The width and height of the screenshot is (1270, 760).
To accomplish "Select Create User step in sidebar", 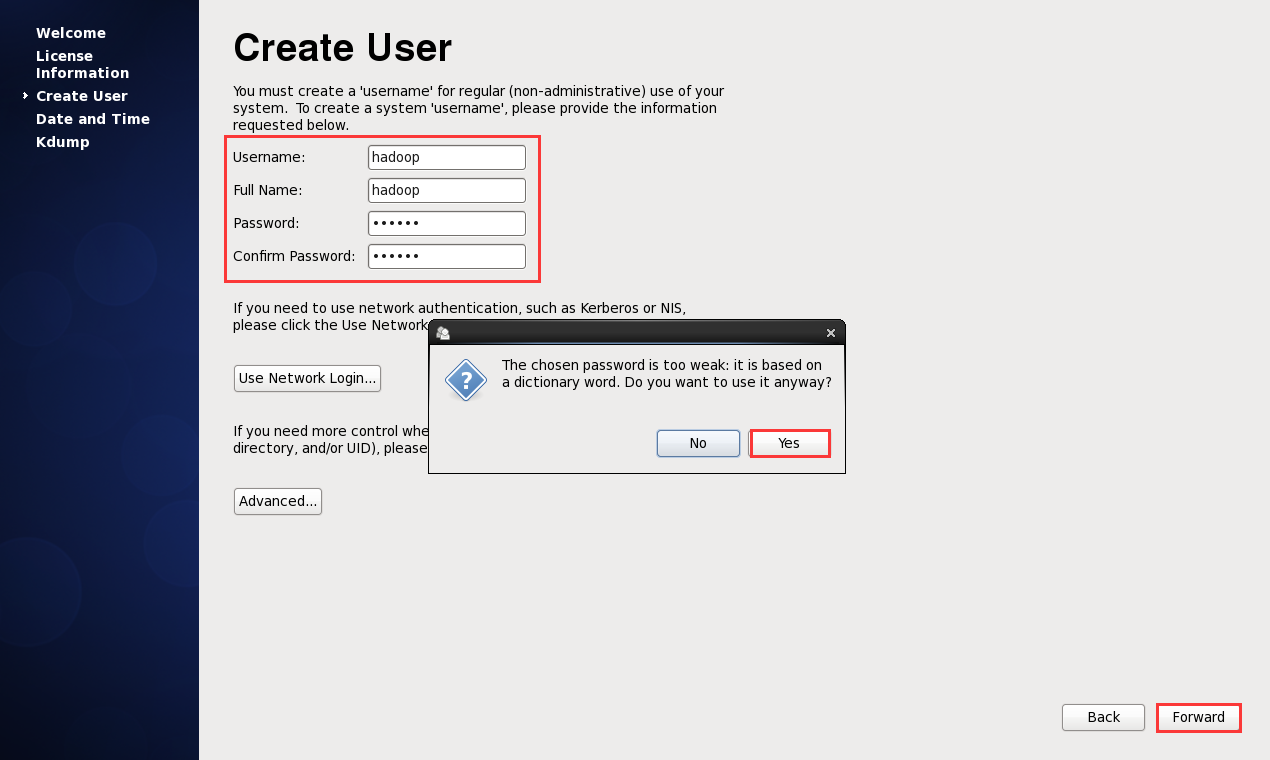I will pos(82,96).
